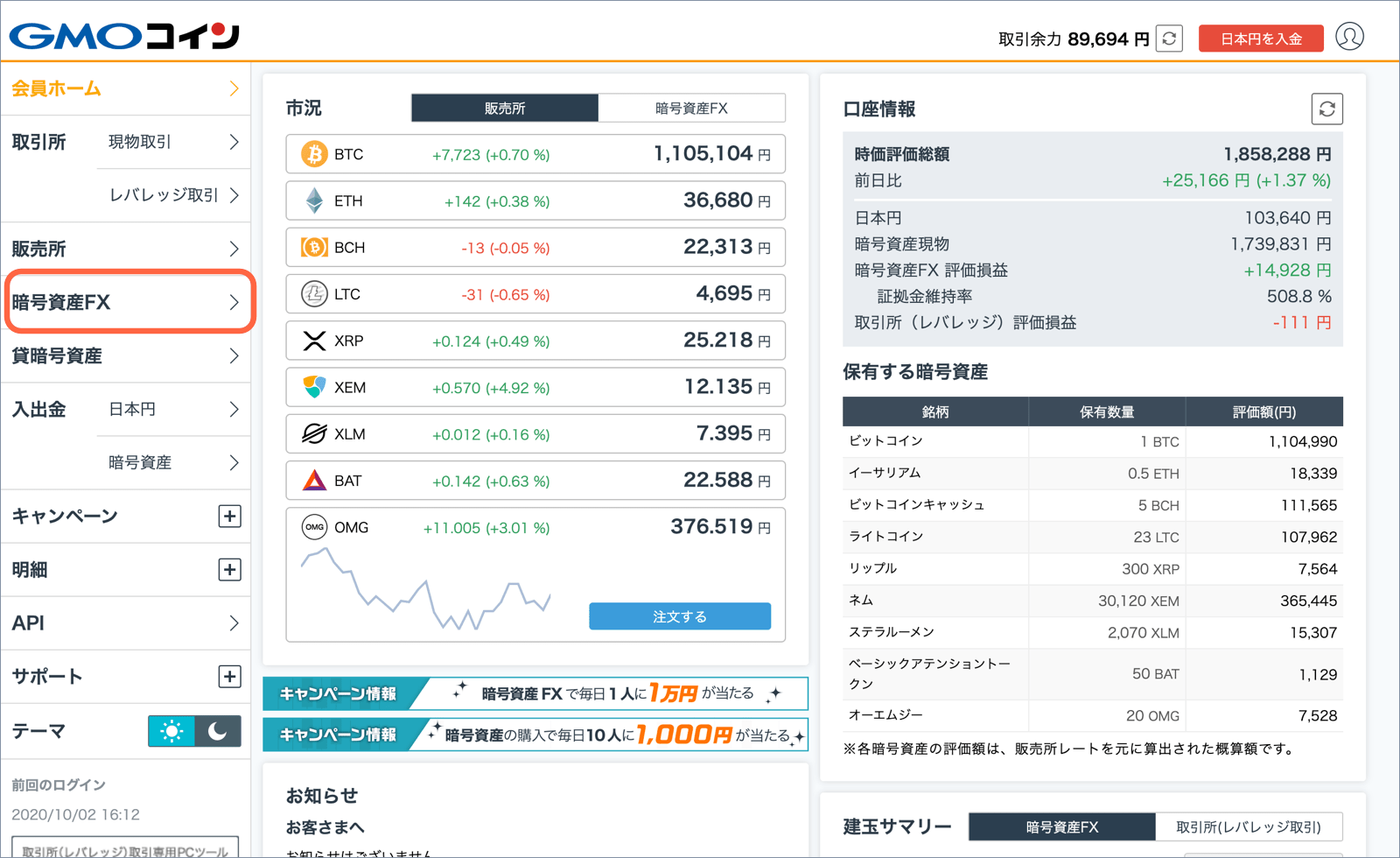
Task: Click the ビットコイン holdings row
Action: pyautogui.click(x=1092, y=441)
